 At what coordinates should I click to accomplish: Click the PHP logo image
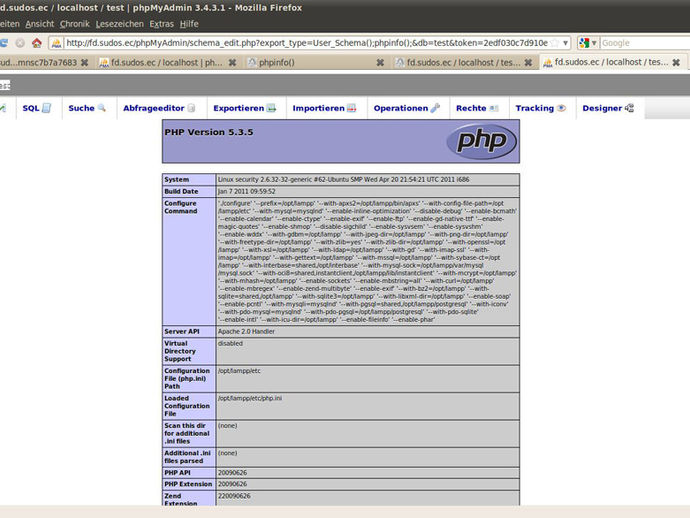pos(481,141)
